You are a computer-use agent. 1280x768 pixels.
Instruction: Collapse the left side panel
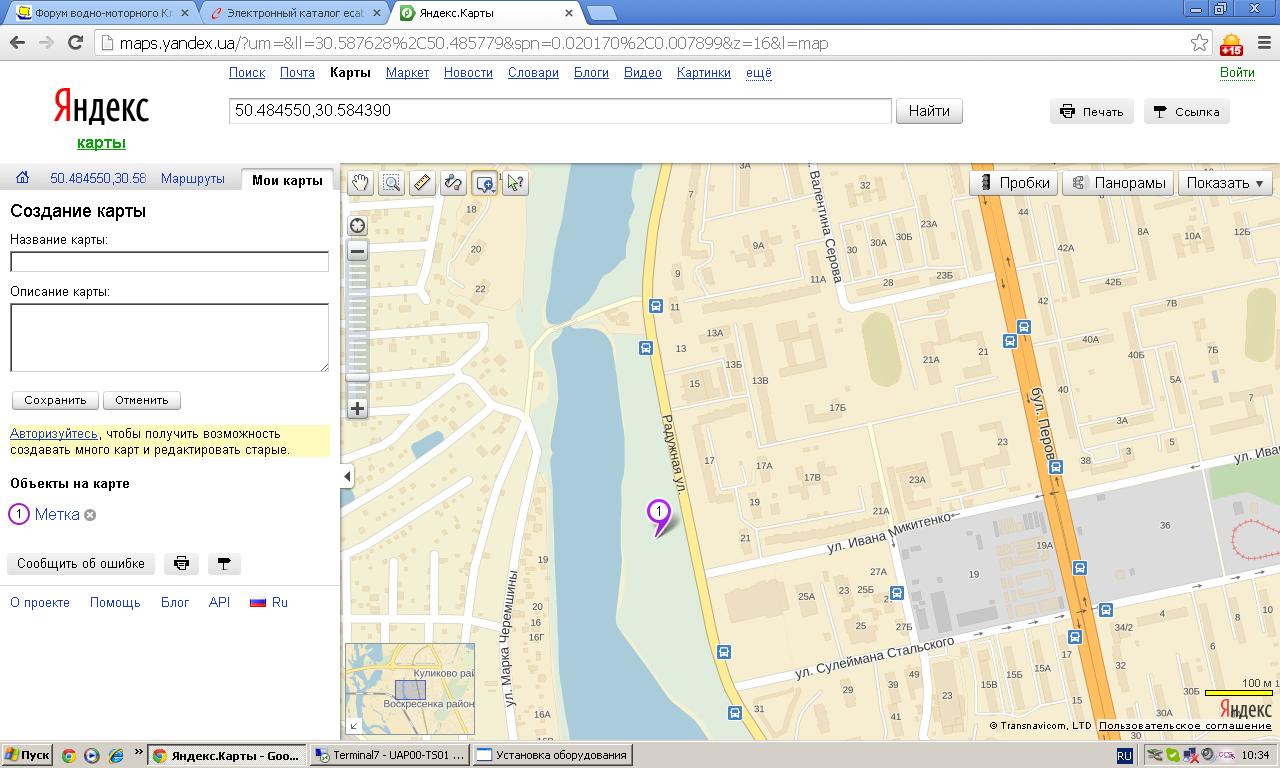347,476
